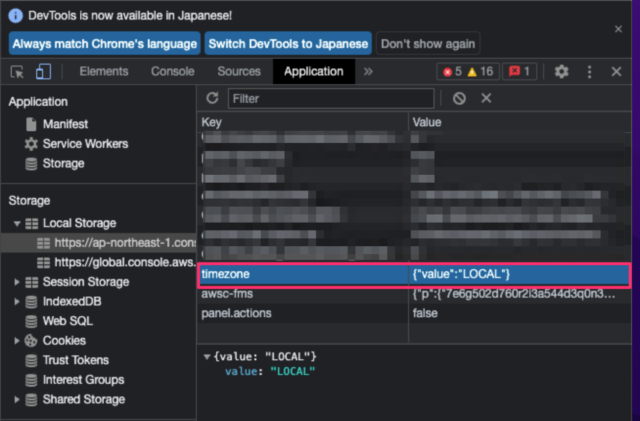This screenshot has height=421, width=640.
Task: Click the info icon in notification bar
Action: (16, 16)
